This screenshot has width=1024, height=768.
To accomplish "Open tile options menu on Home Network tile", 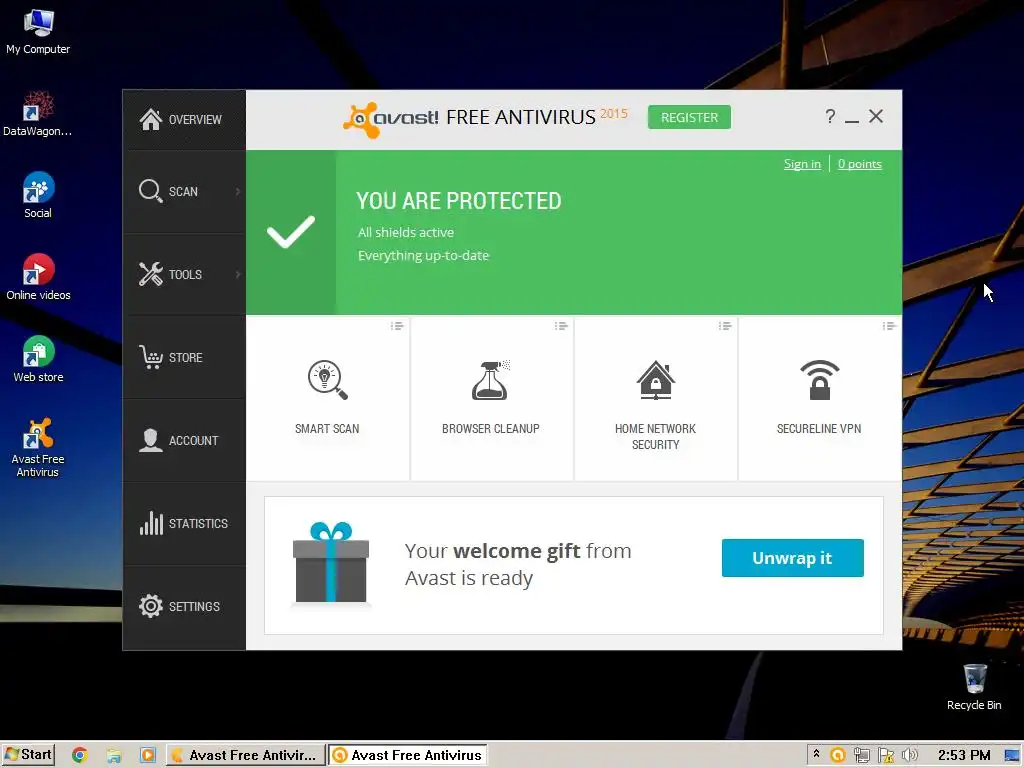I will [724, 326].
